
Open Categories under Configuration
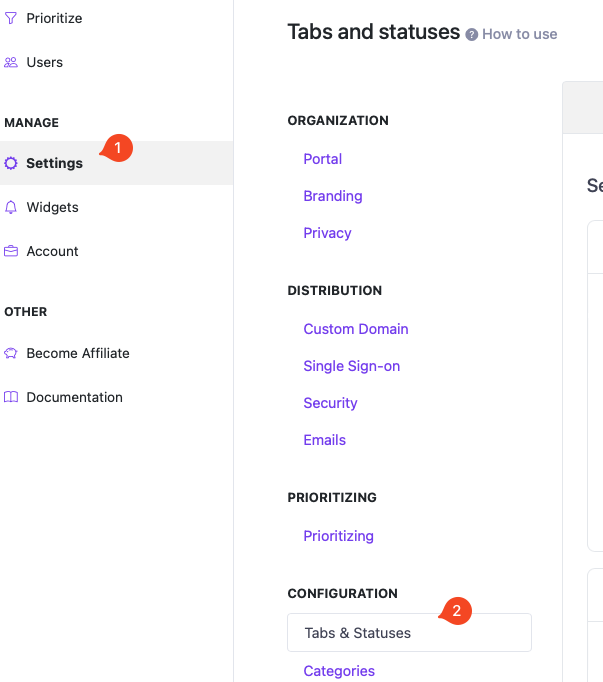[x=339, y=671]
